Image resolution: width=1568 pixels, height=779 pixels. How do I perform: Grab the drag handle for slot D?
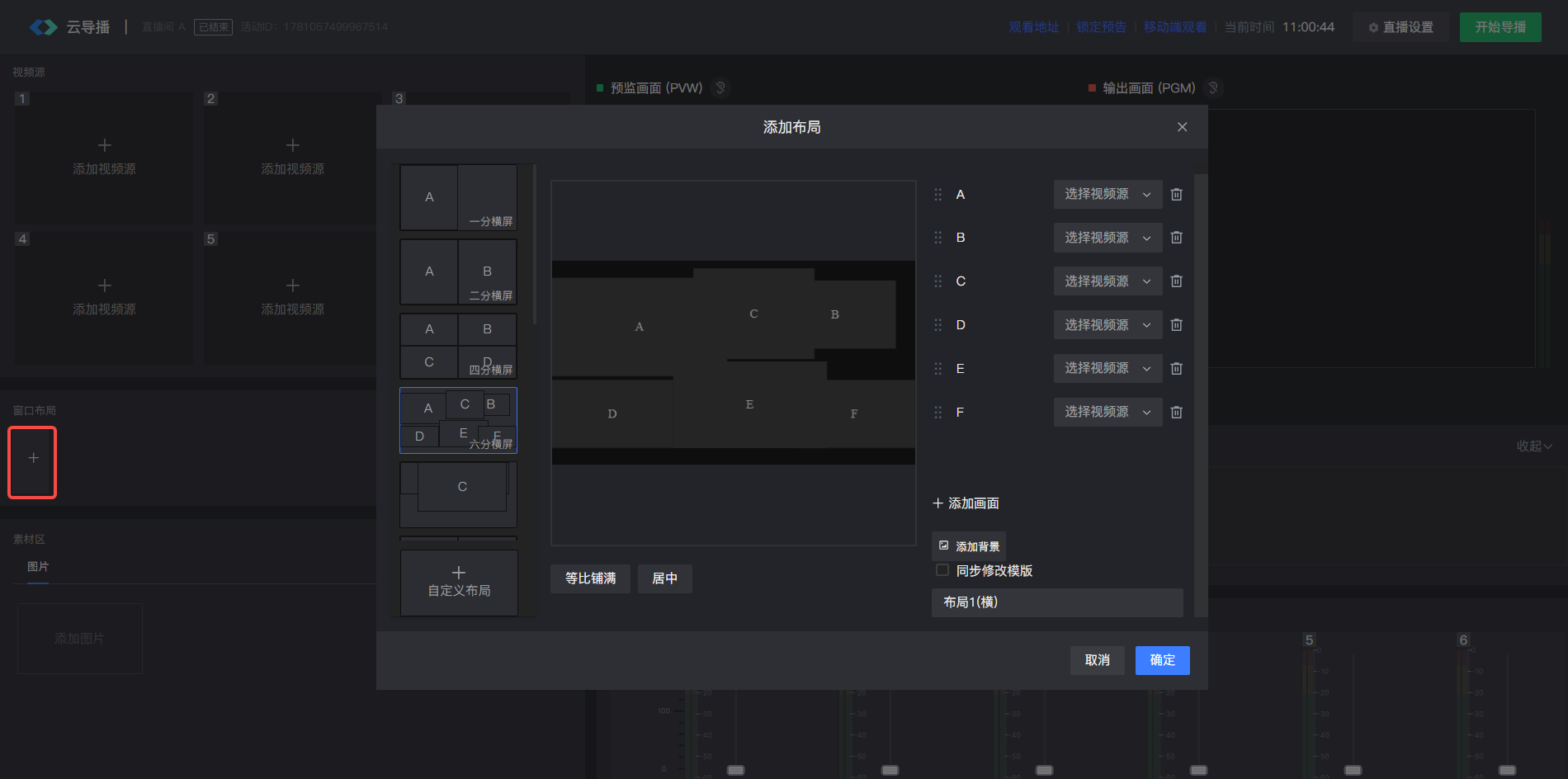click(x=937, y=325)
